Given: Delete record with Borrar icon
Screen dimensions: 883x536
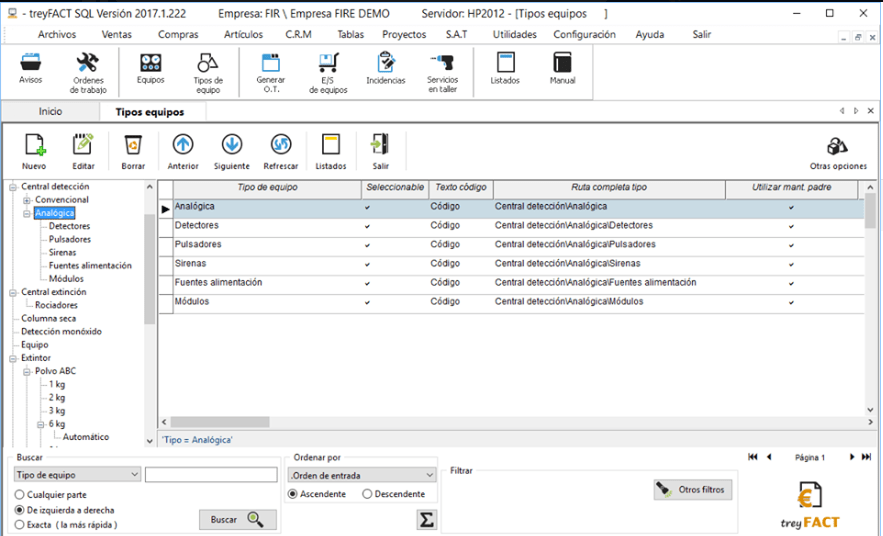Looking at the screenshot, I should [133, 145].
